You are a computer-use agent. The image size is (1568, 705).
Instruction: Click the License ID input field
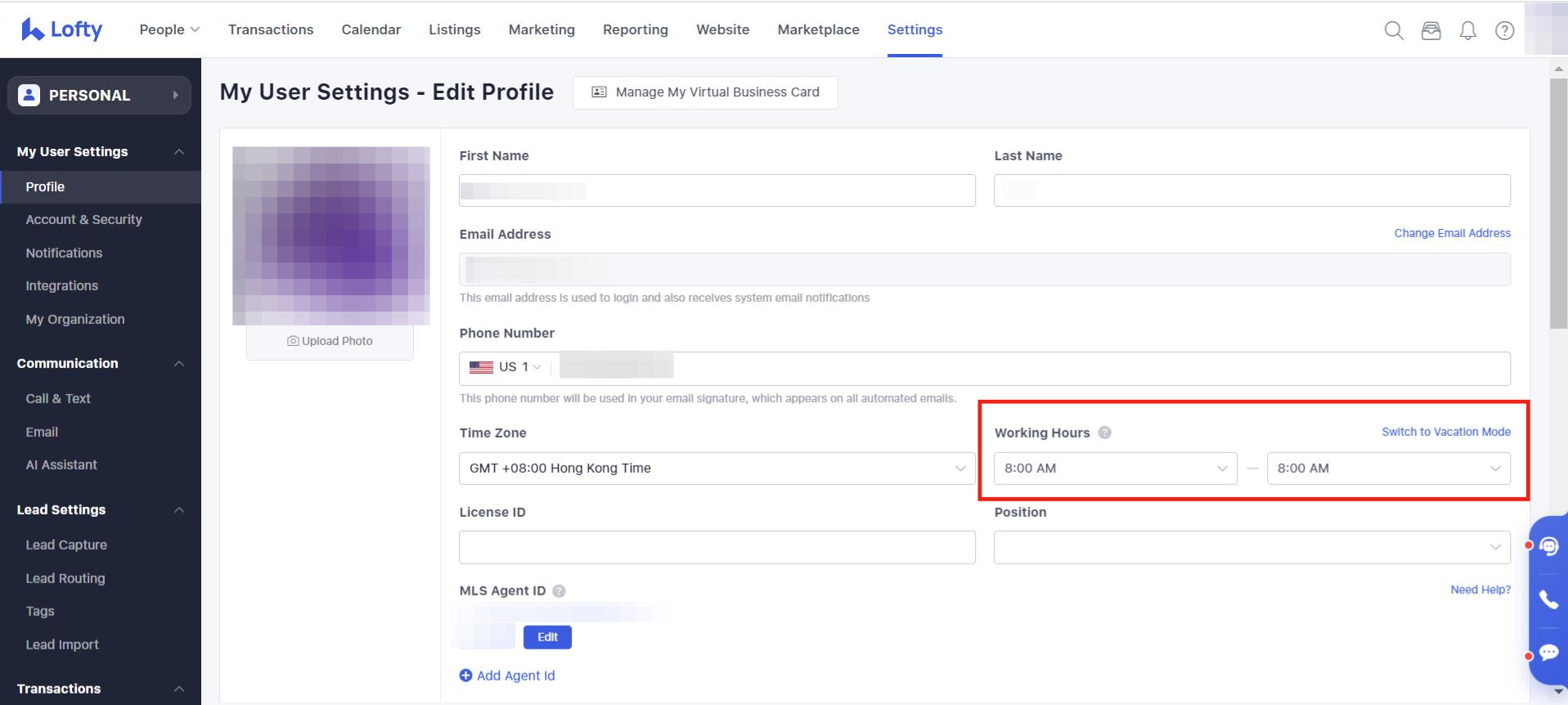click(x=717, y=547)
